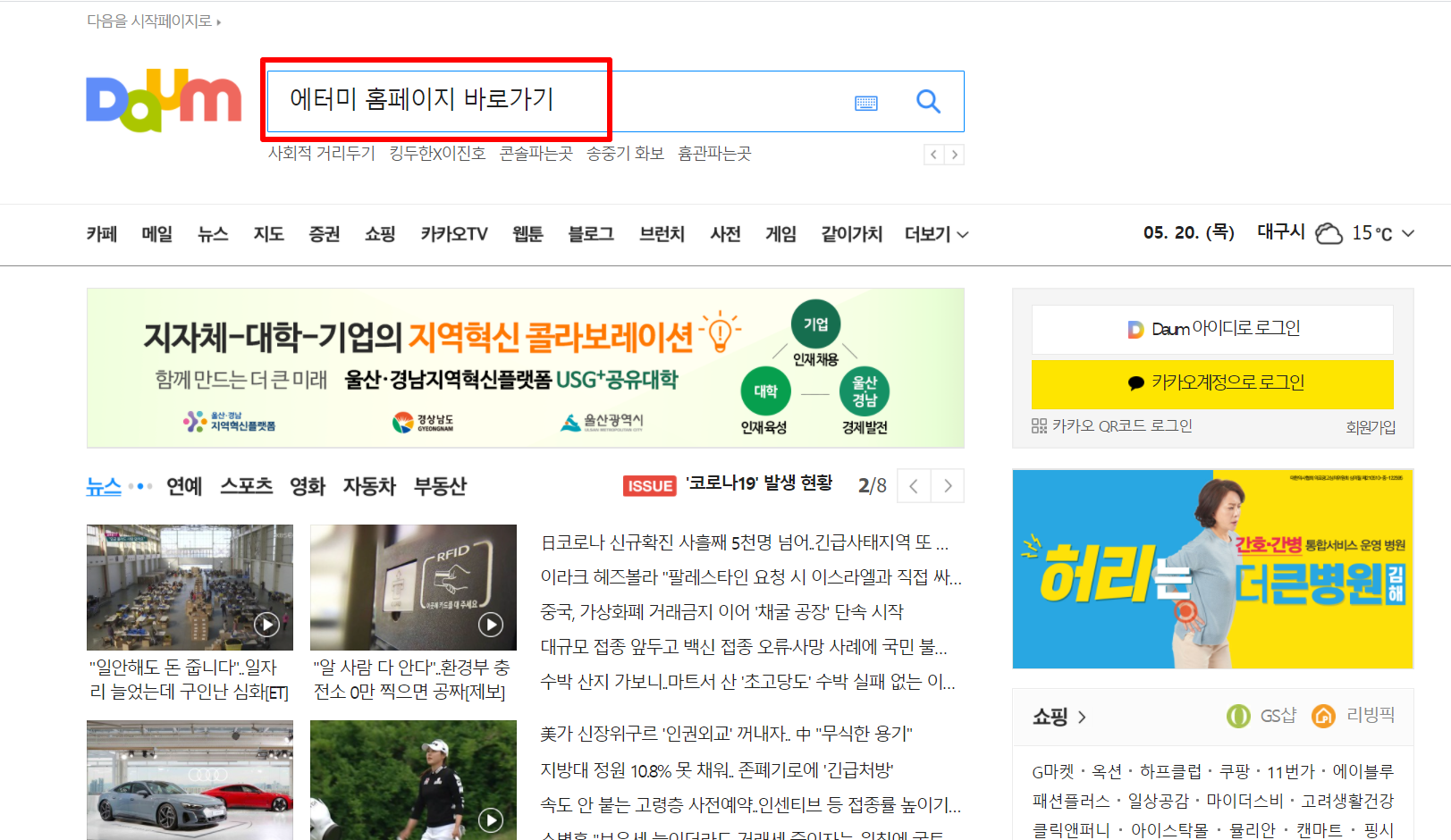Screen dimensions: 1451x840
Task: Click suggested keyword 콘솔파는곳
Action: coord(536,154)
